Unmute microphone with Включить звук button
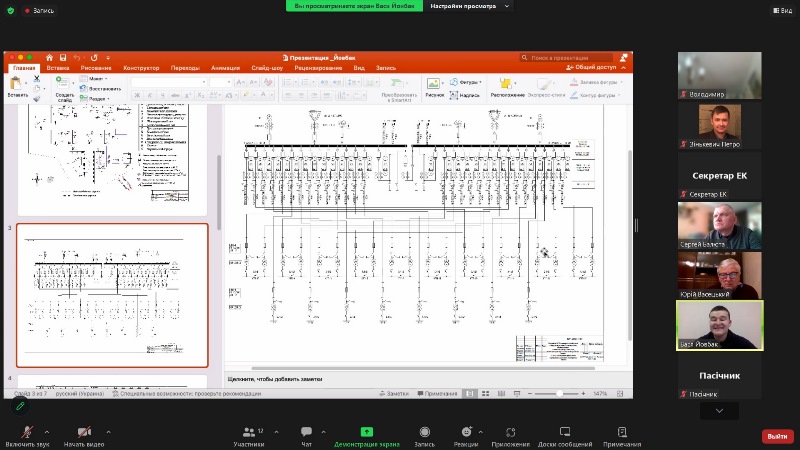This screenshot has width=800, height=450. (x=19, y=433)
